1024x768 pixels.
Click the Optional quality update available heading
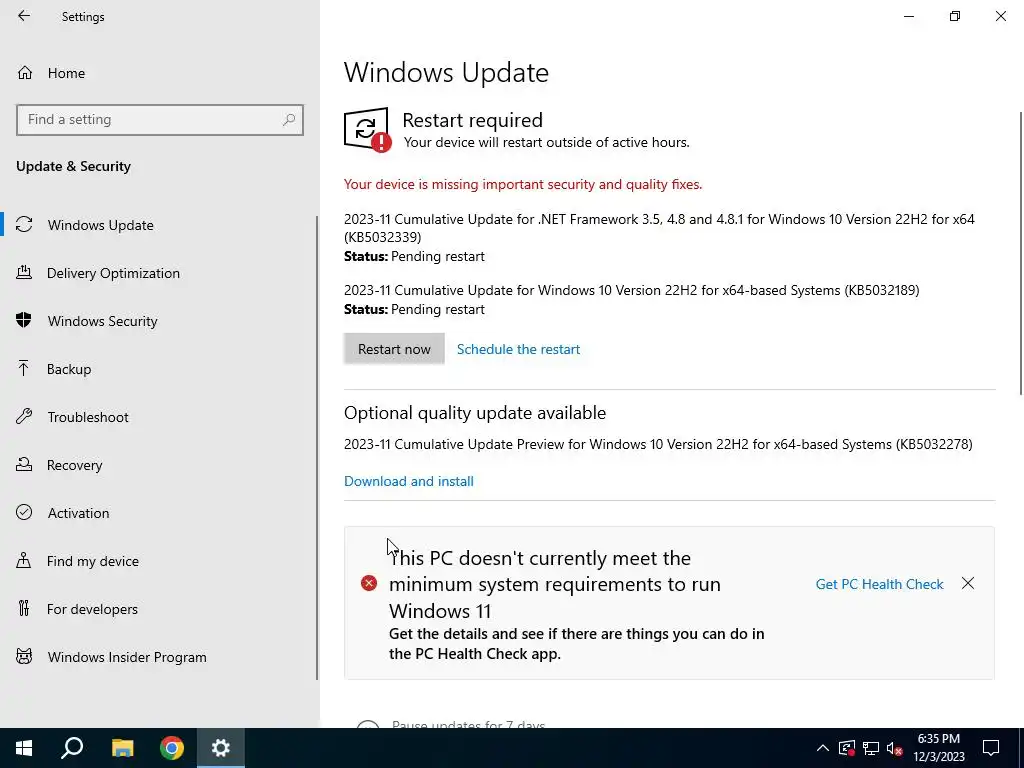(x=475, y=413)
